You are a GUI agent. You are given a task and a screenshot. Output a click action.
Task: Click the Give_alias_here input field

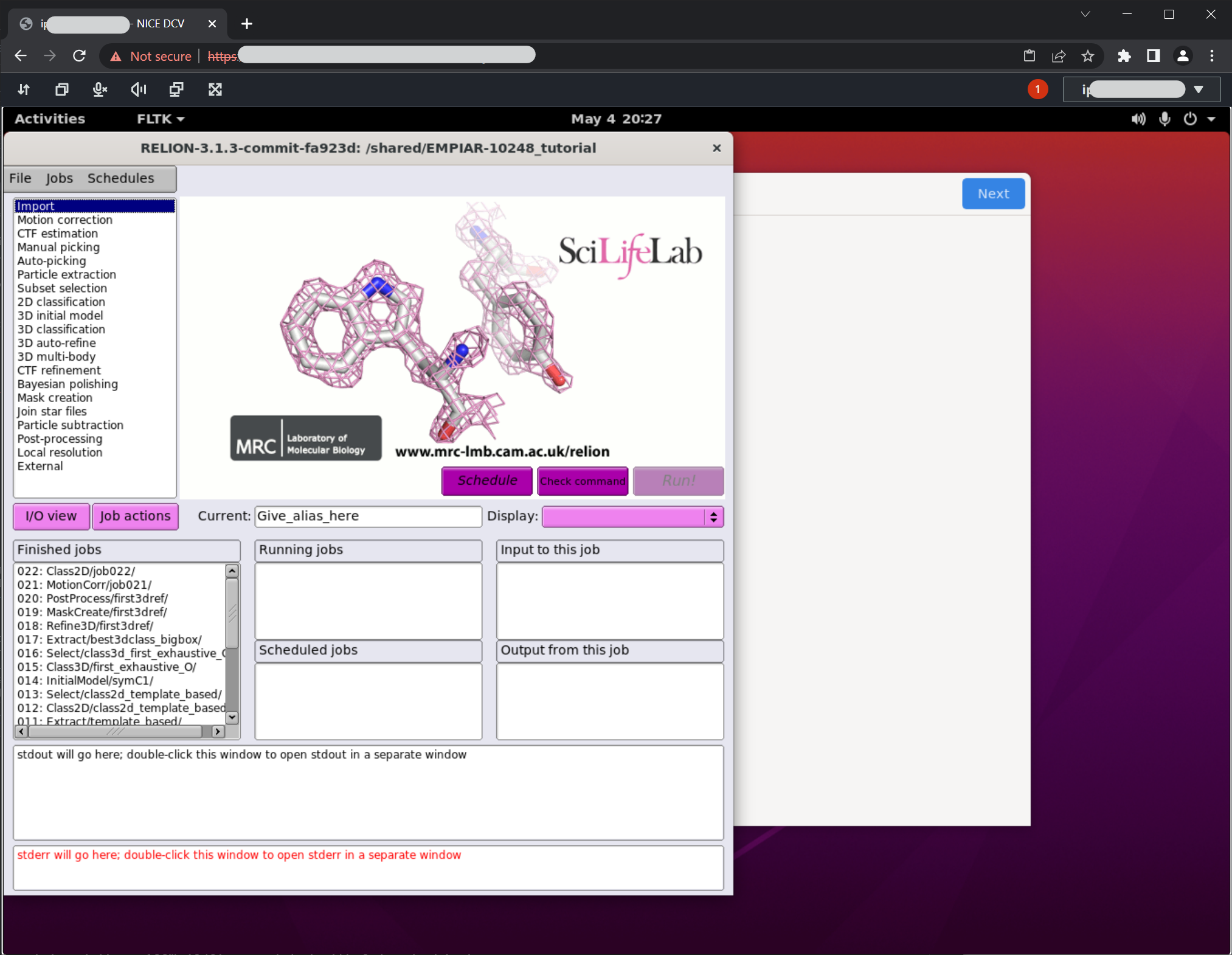[367, 516]
